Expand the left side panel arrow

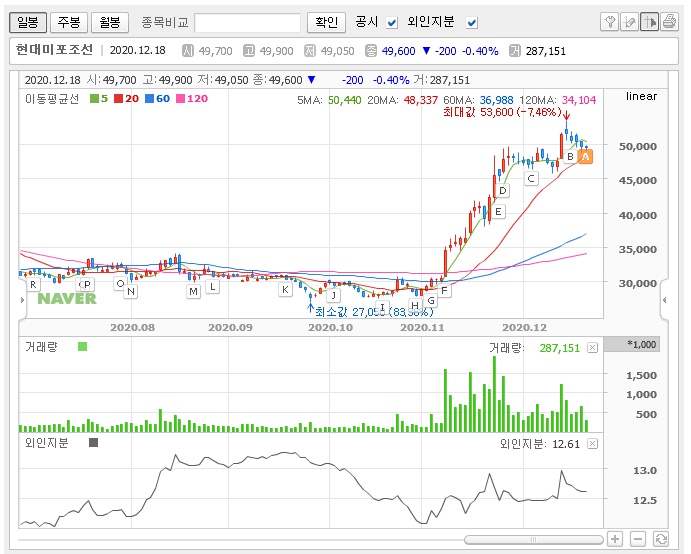click(22, 300)
